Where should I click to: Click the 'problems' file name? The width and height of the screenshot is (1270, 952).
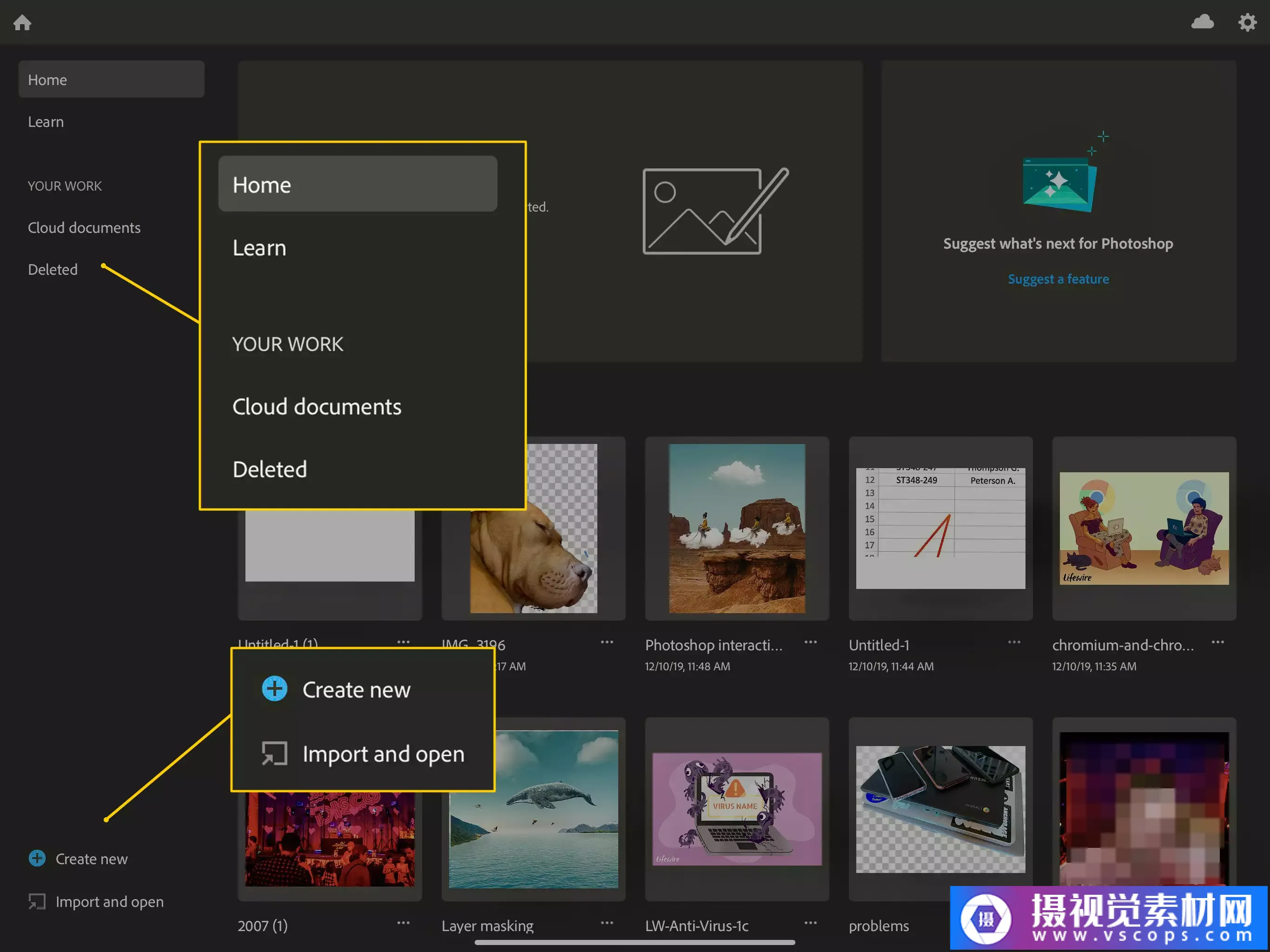pos(879,926)
